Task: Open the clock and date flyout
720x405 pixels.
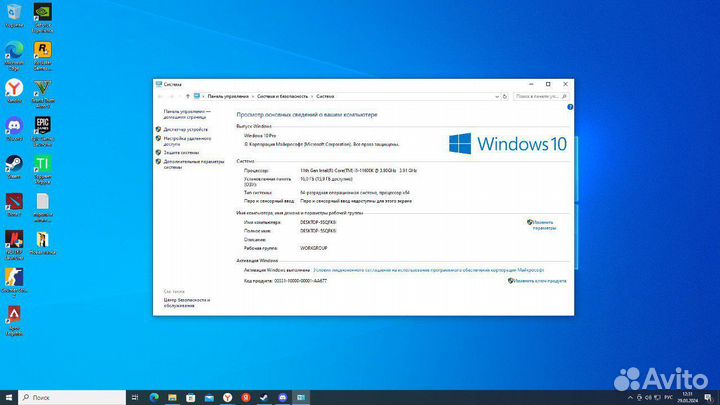Action: [x=687, y=398]
